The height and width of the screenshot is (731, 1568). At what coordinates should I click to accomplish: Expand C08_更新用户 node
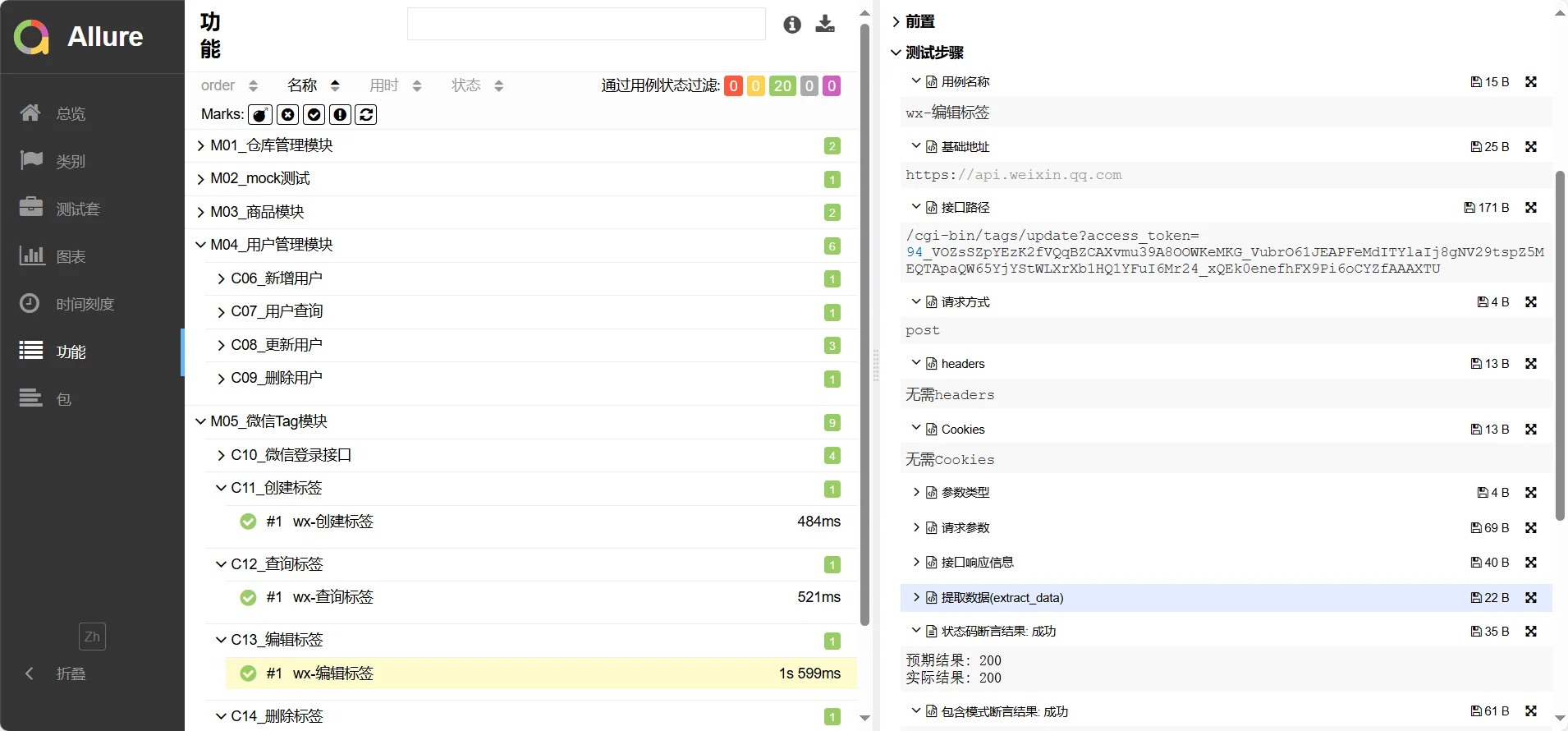[532, 345]
